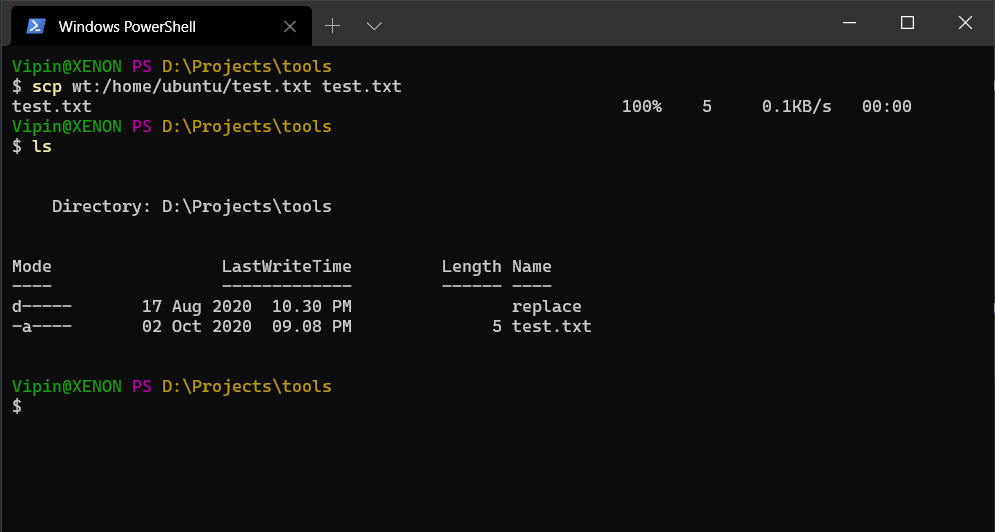Click the '17 Aug 2020' date
Screen dimensions: 995x532
(x=197, y=307)
